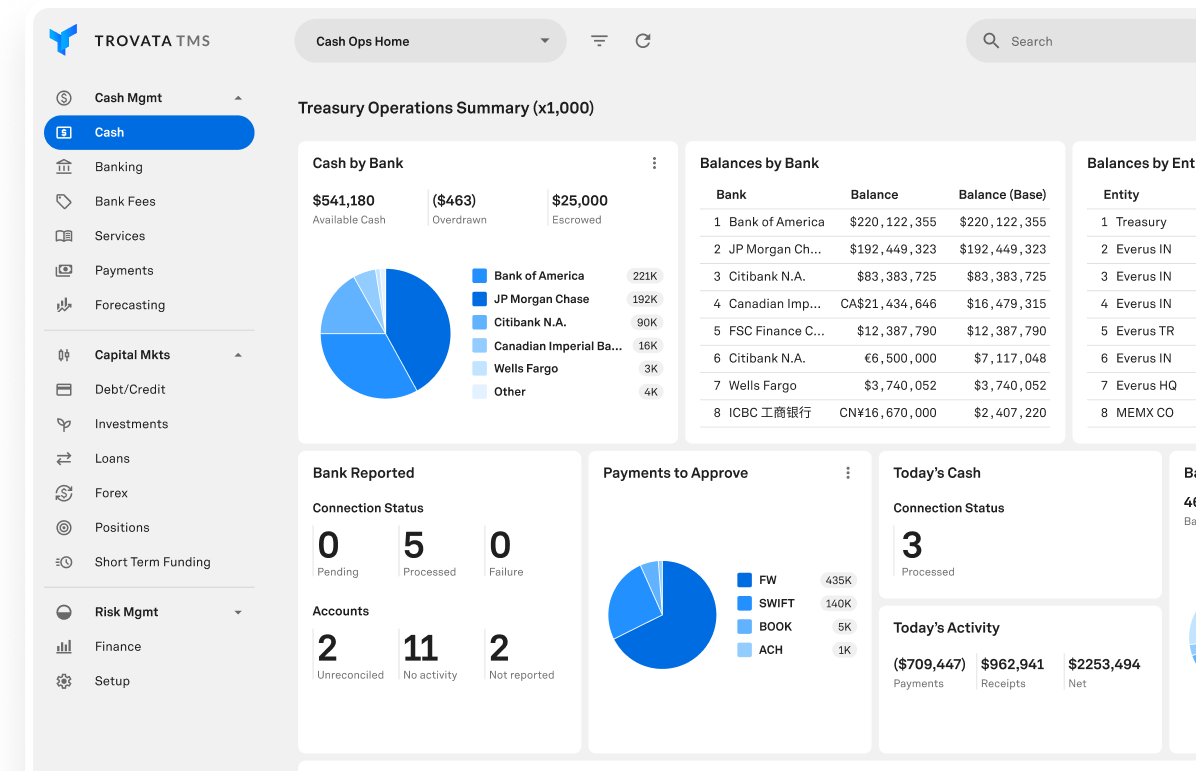Open the Payments to Approve kebab menu
Viewport: 1196px width, 771px height.
848,473
